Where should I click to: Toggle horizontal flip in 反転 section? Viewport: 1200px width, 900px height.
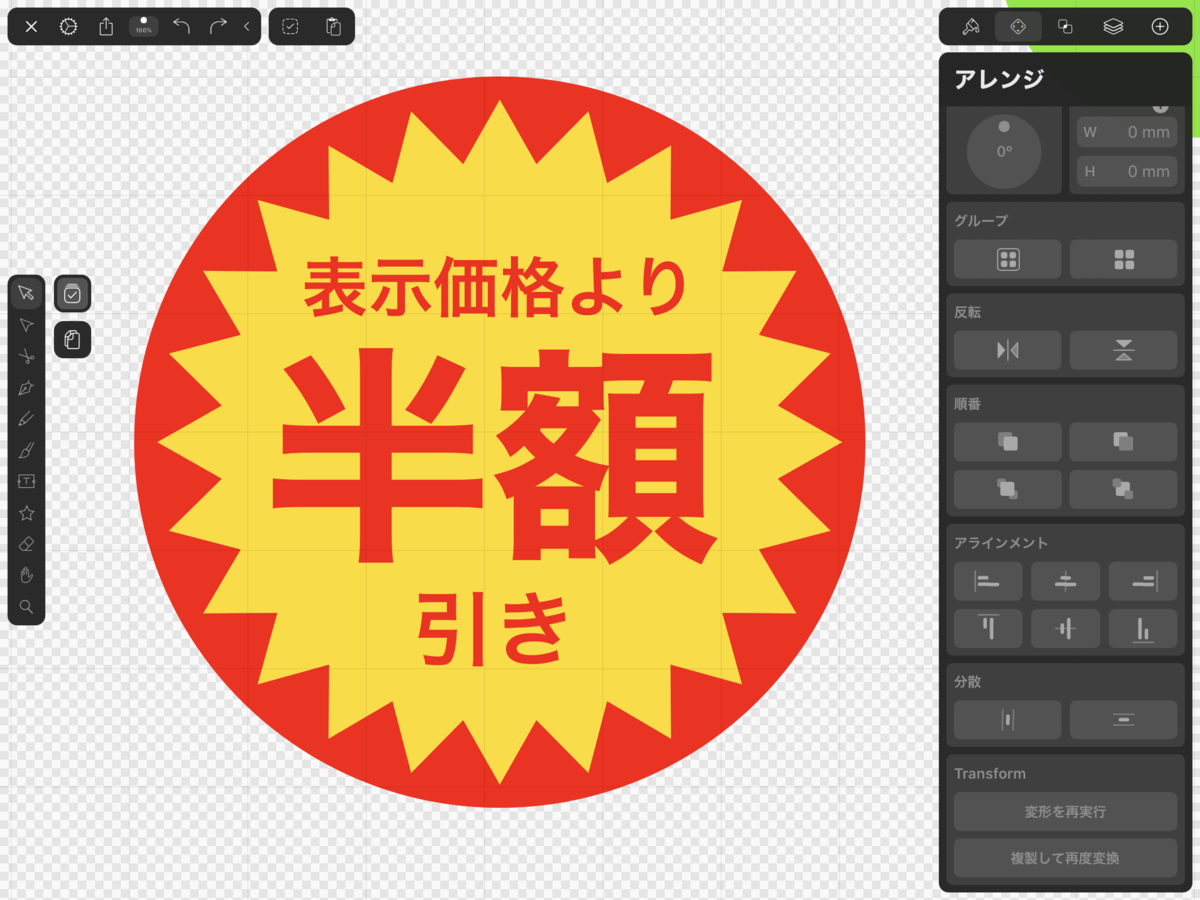tap(1007, 351)
